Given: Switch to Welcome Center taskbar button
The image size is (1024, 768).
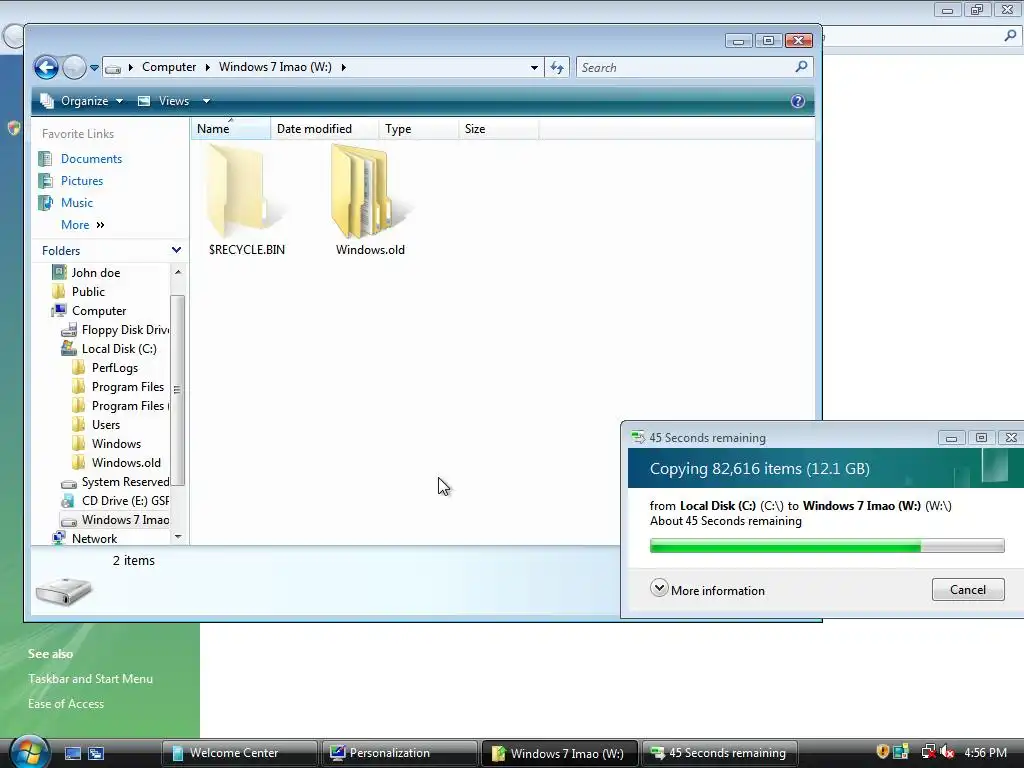Looking at the screenshot, I should pos(239,753).
